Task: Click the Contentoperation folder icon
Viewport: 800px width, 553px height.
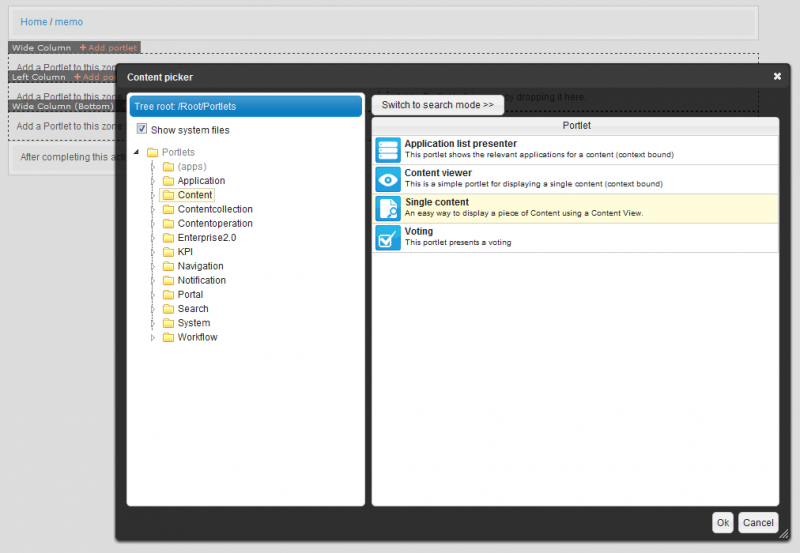Action: [168, 223]
